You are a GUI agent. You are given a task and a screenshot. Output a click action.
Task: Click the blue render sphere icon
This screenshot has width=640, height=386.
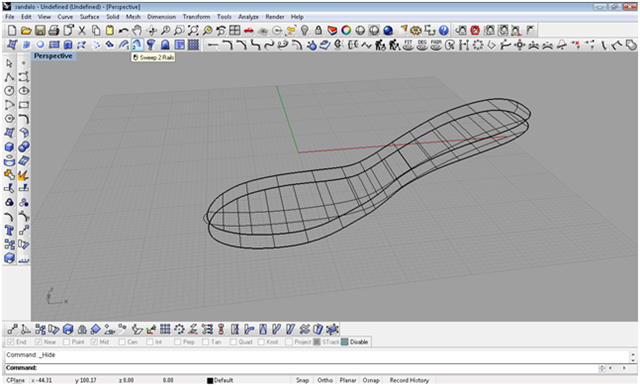tap(388, 31)
